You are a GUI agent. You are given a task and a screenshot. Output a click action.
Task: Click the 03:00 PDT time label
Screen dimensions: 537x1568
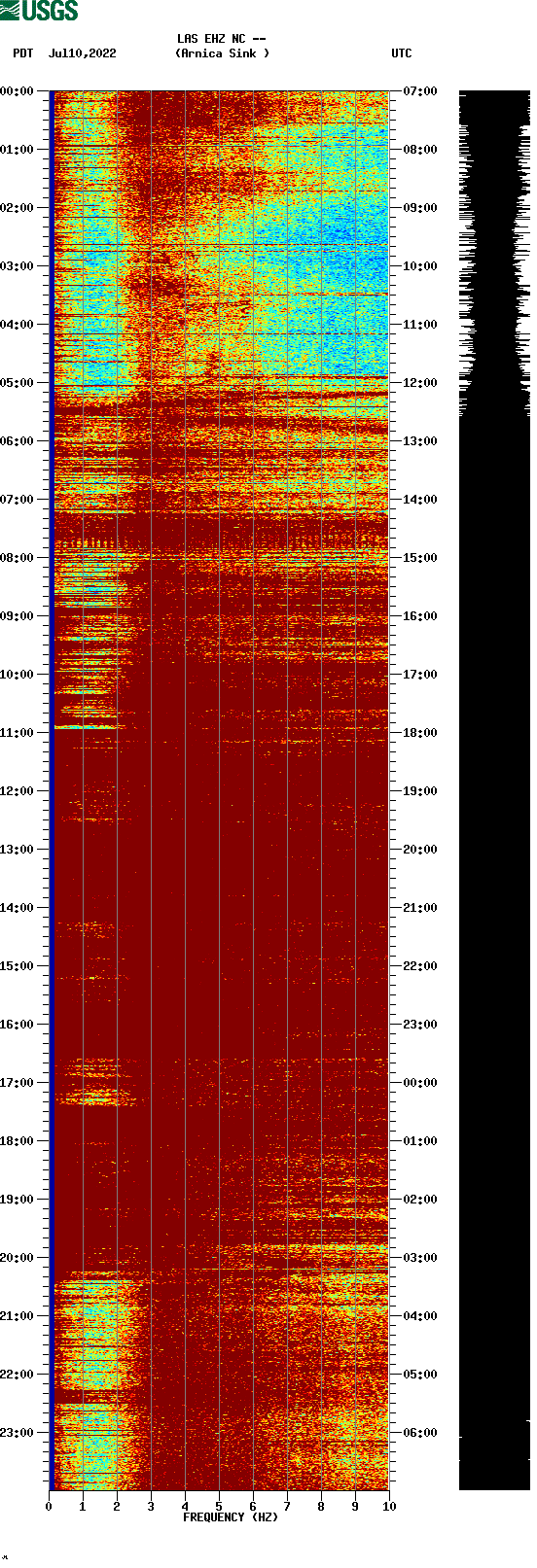pos(18,266)
